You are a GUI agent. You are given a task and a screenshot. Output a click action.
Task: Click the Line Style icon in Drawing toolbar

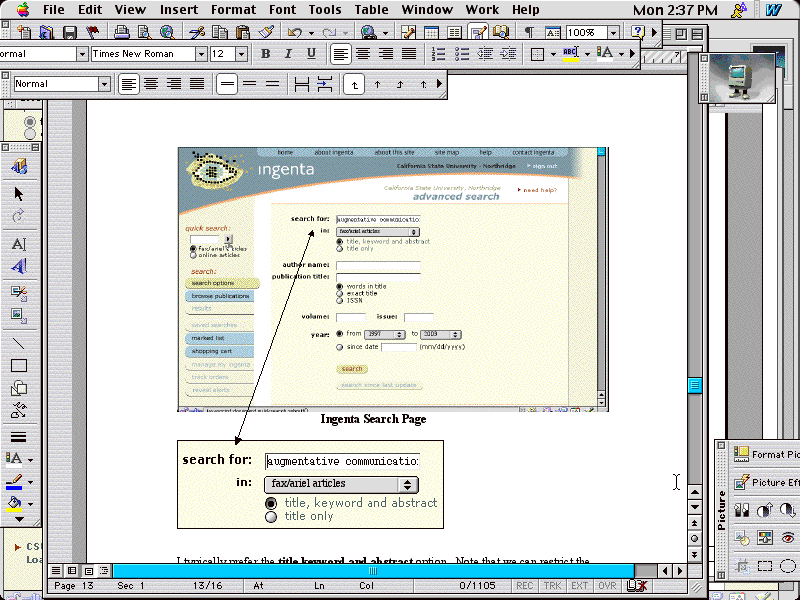19,437
